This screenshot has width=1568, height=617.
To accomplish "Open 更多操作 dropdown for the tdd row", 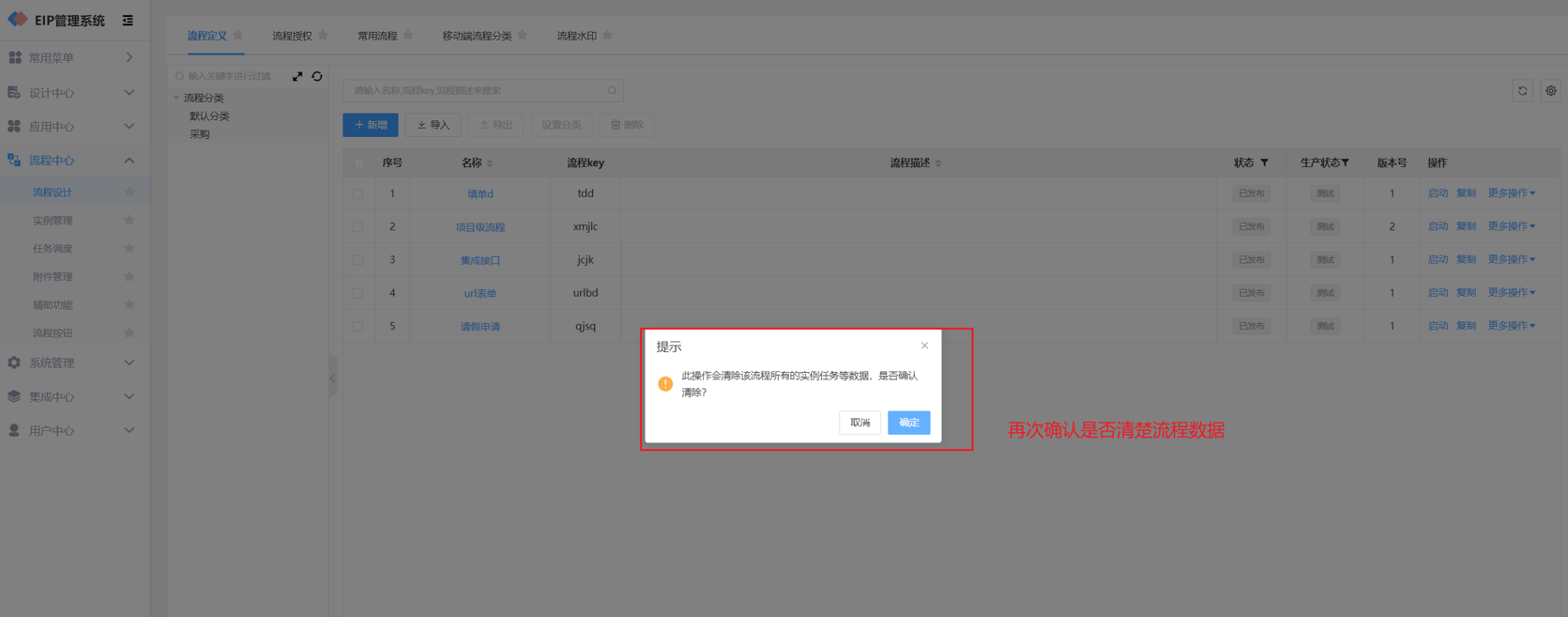I will [x=1512, y=193].
